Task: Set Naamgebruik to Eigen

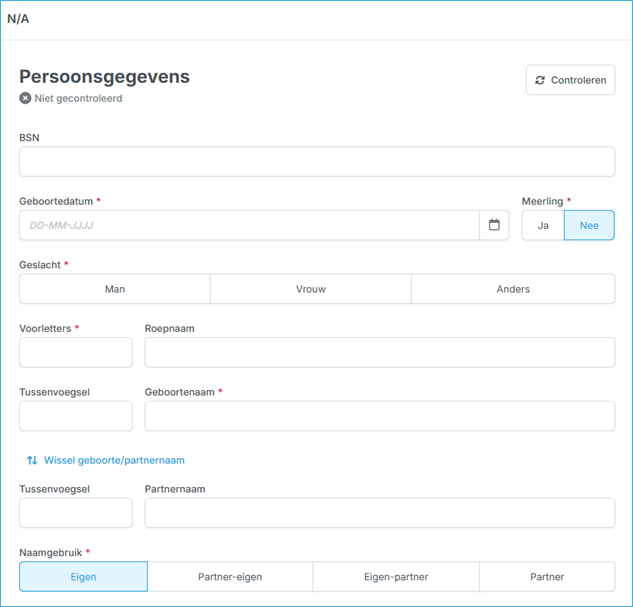Action: (83, 577)
